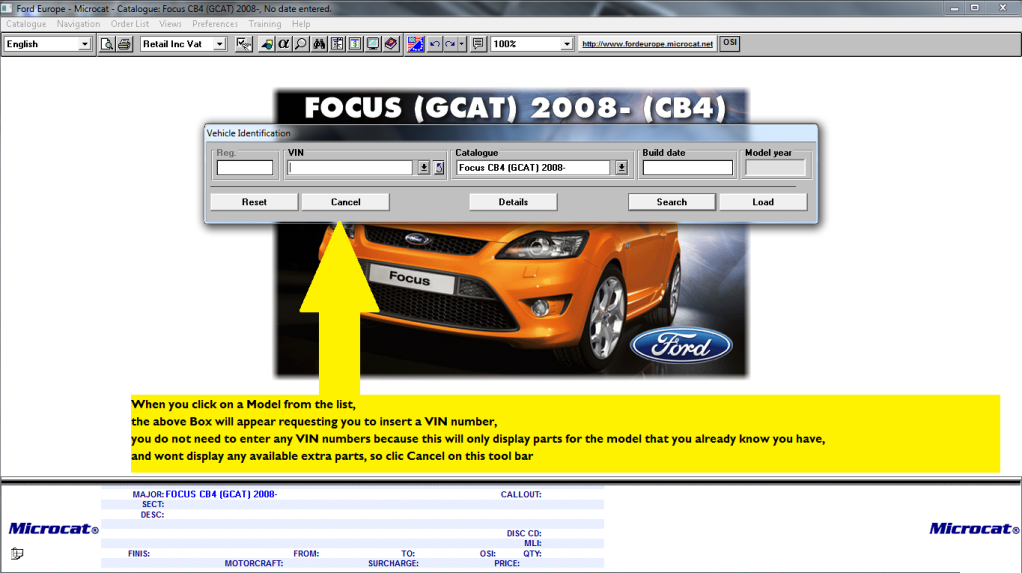Screen dimensions: 1022x573
Task: Click the small notes icon under Microcat logo
Action: point(17,553)
